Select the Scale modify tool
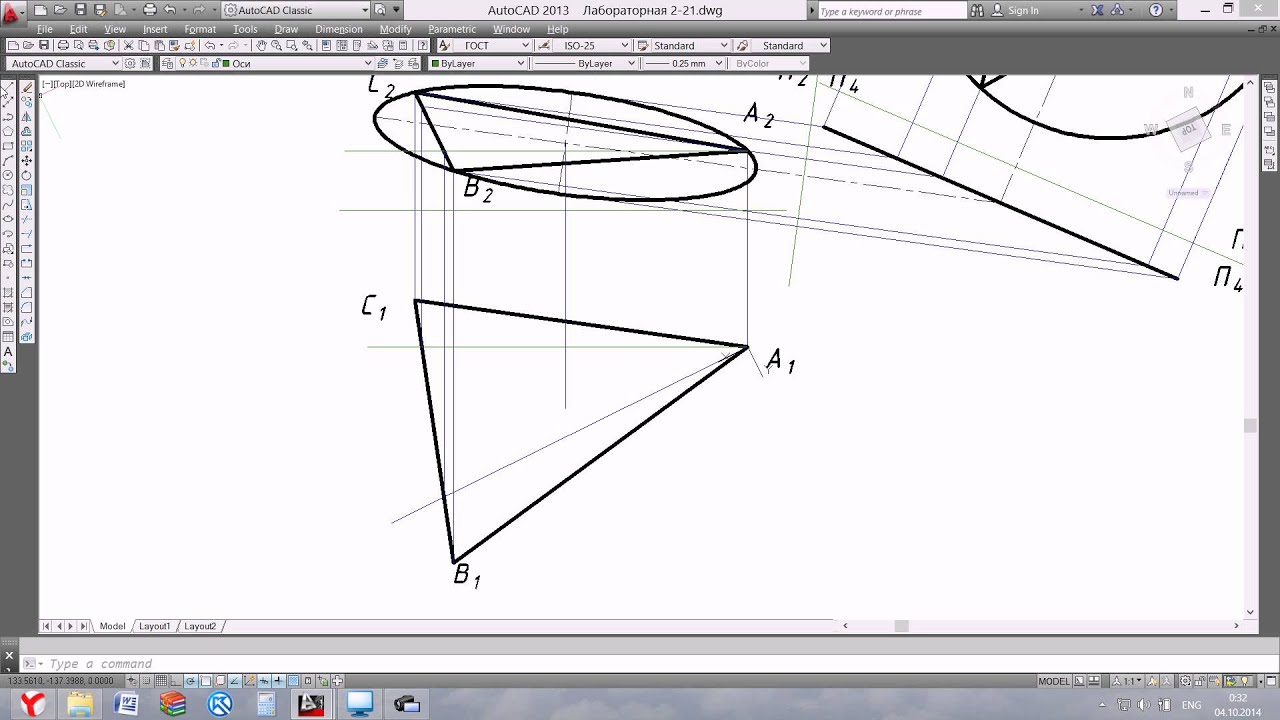The width and height of the screenshot is (1280, 720). click(x=27, y=189)
